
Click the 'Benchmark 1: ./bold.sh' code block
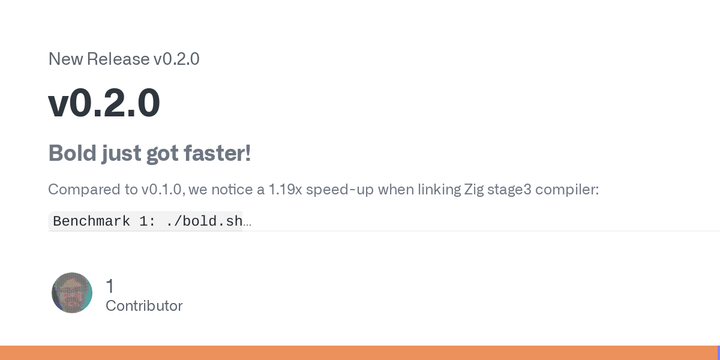(145, 221)
